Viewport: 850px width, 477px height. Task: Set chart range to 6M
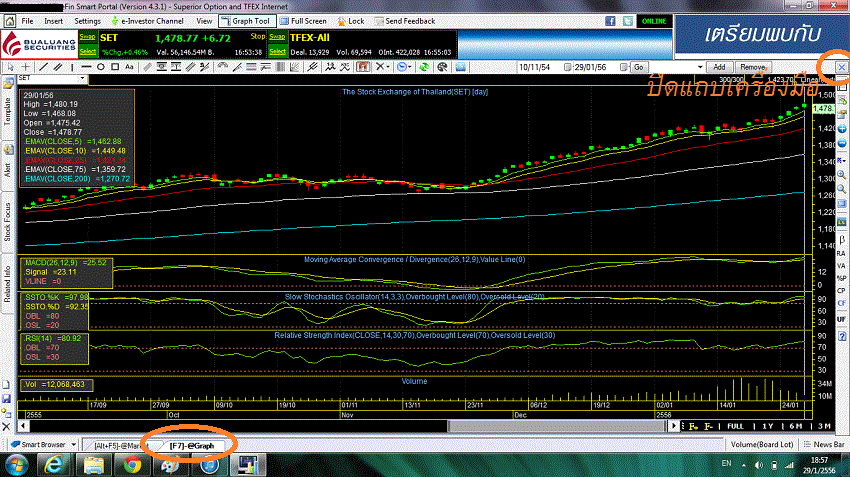click(x=795, y=427)
